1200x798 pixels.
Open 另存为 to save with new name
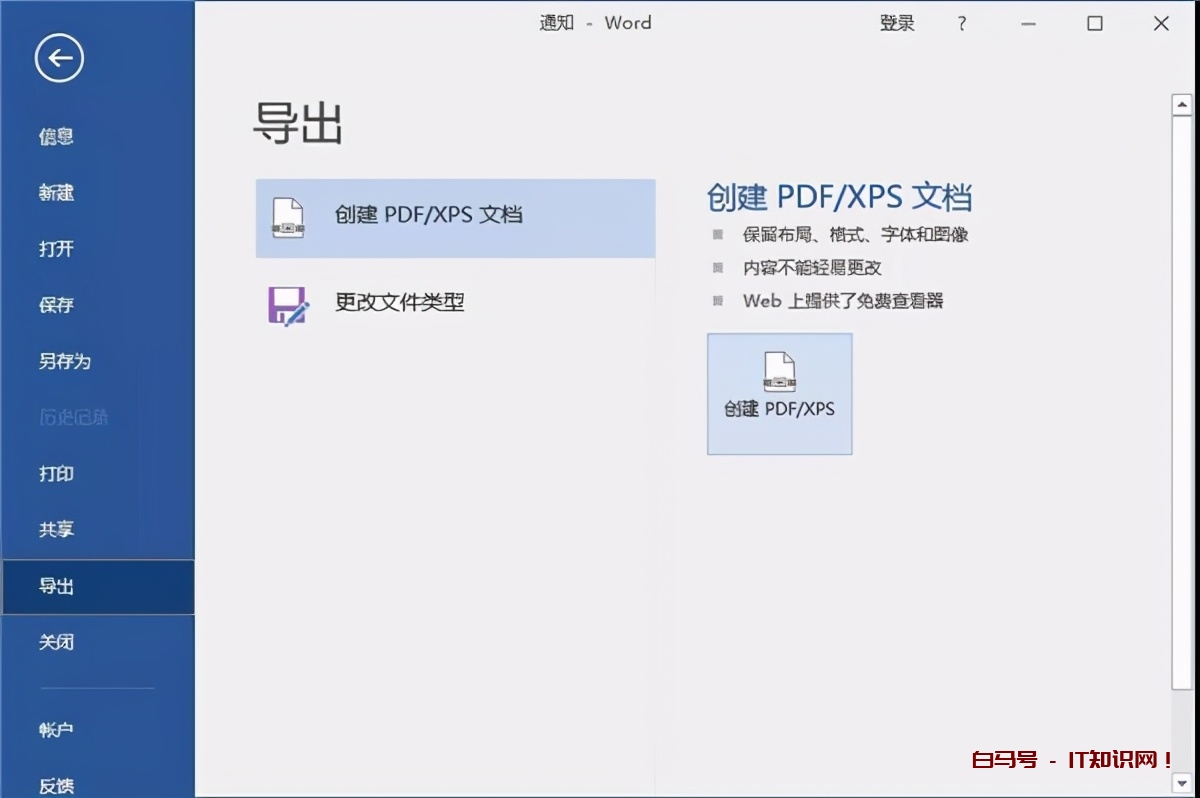pyautogui.click(x=63, y=361)
